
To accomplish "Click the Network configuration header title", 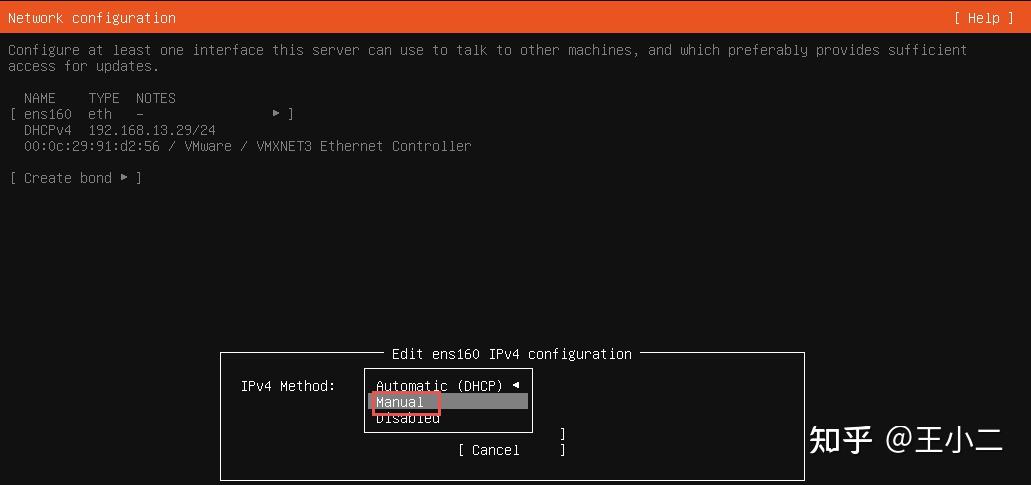I will [x=91, y=18].
